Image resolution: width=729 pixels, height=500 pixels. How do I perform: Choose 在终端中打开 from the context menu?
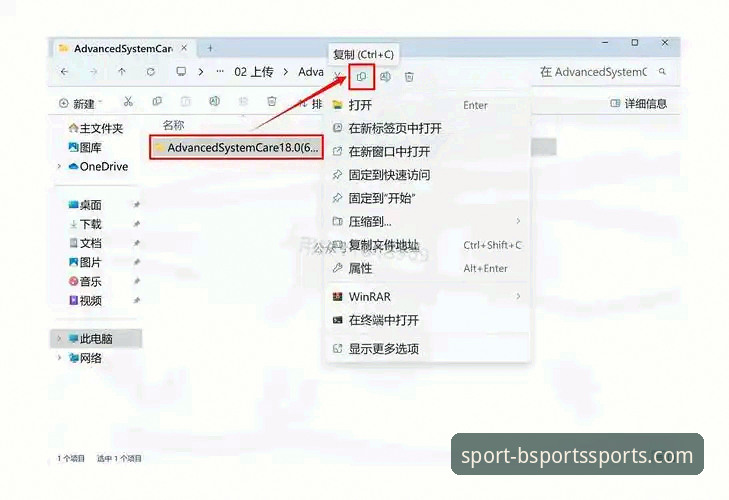click(x=428, y=320)
